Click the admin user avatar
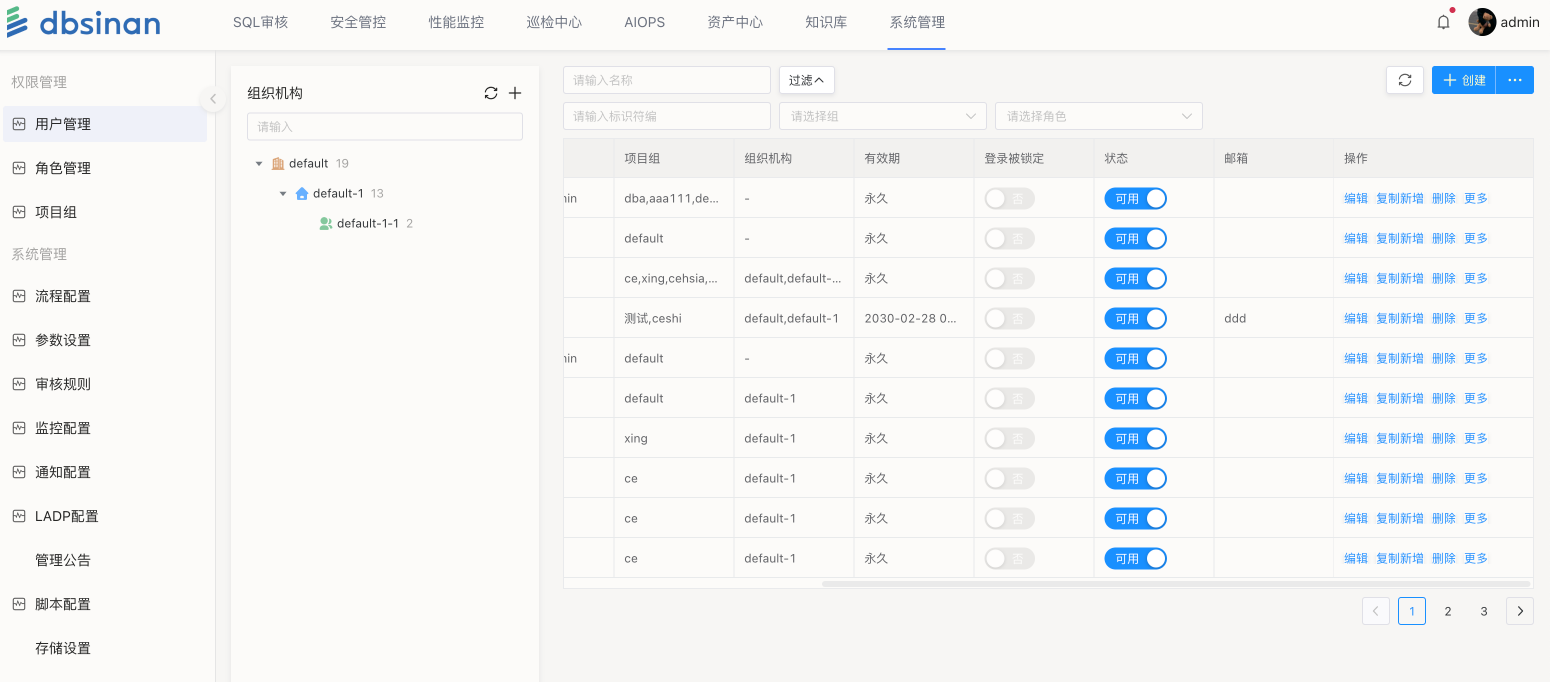The height and width of the screenshot is (682, 1550). [x=1481, y=22]
